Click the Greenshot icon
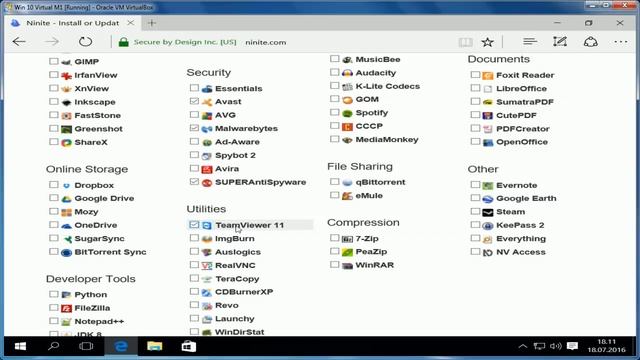Image resolution: width=640 pixels, height=360 pixels. pos(66,129)
